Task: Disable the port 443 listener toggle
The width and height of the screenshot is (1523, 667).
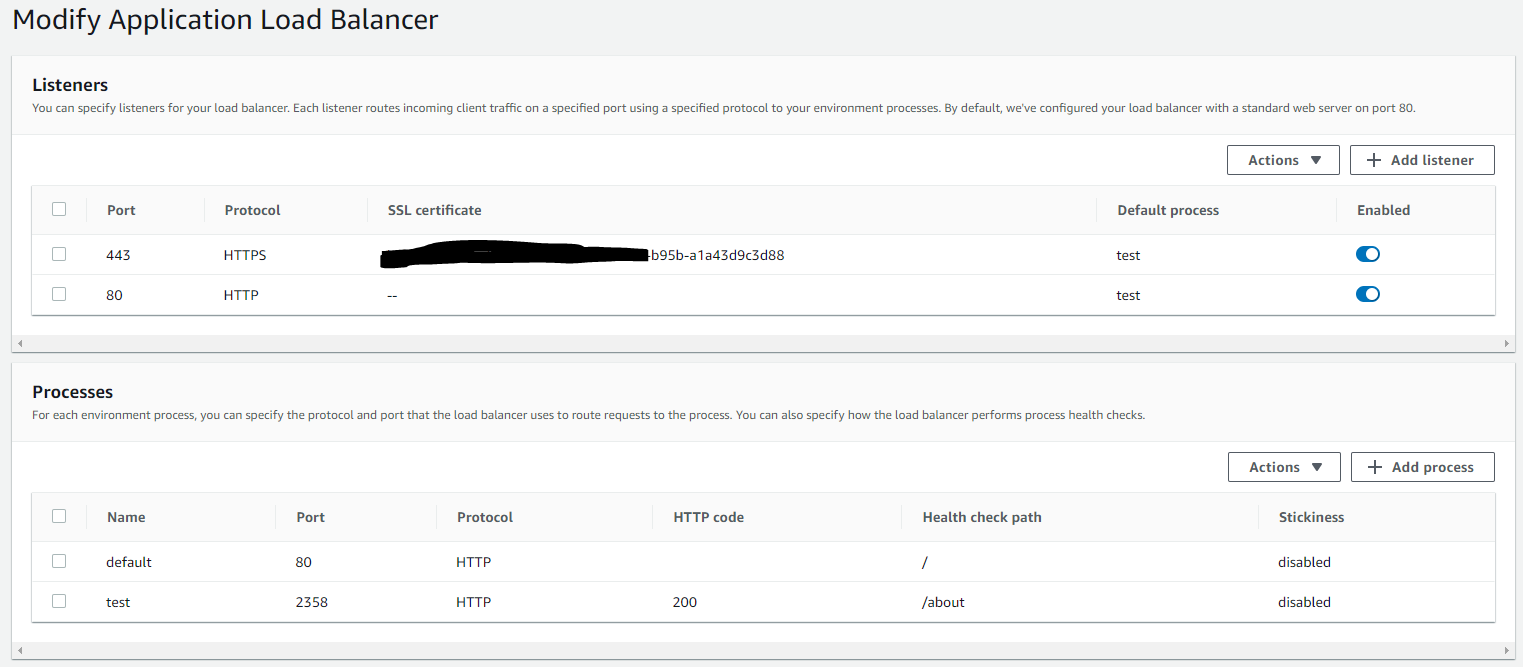Action: point(1367,254)
